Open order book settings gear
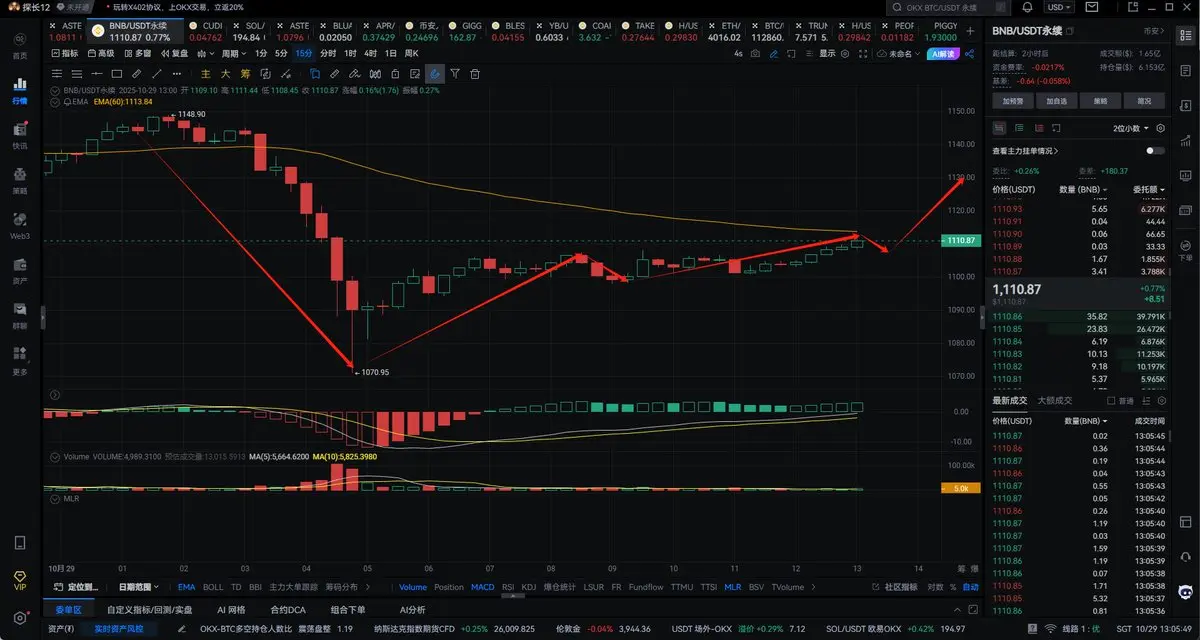 click(x=1161, y=128)
